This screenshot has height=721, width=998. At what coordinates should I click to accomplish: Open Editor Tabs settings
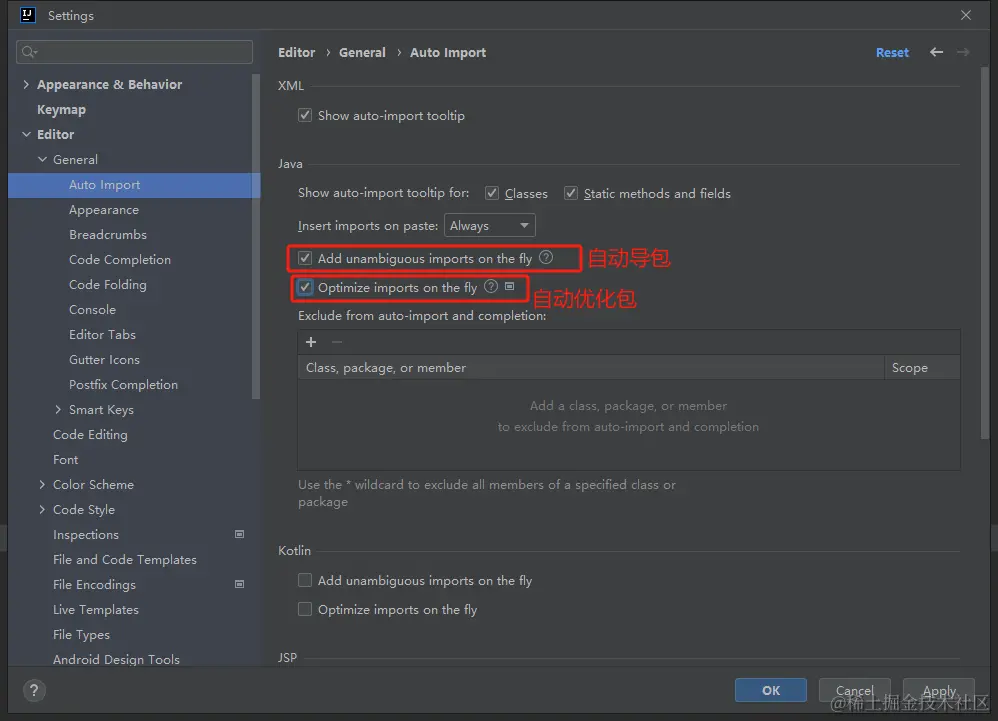coord(102,334)
